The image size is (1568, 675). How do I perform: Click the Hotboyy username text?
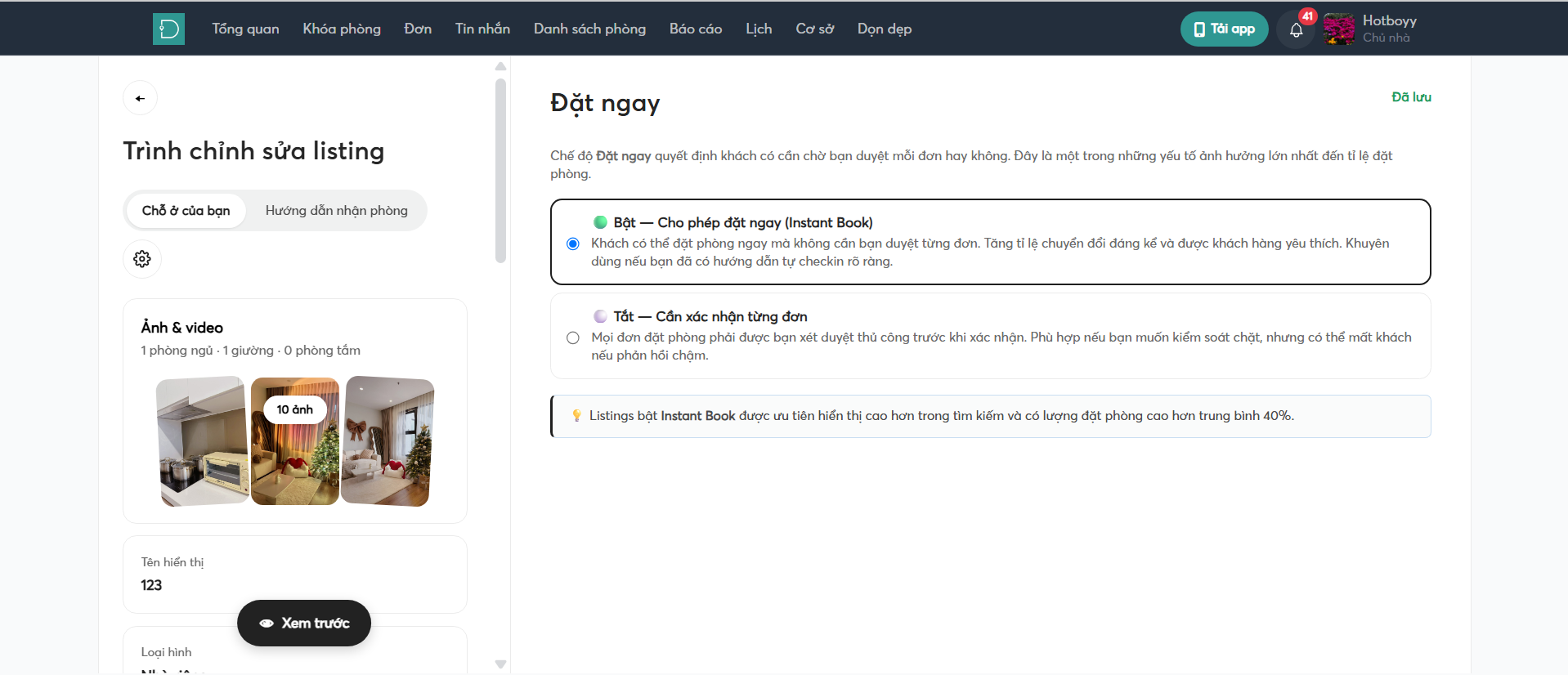(x=1389, y=21)
